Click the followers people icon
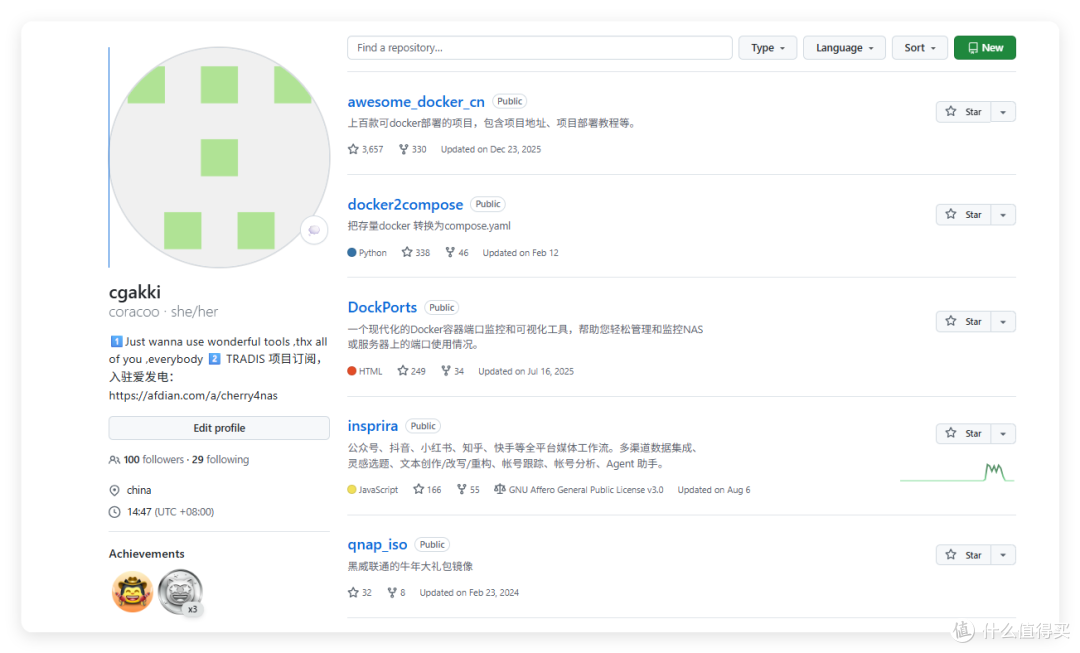This screenshot has height=653, width=1080. [114, 459]
